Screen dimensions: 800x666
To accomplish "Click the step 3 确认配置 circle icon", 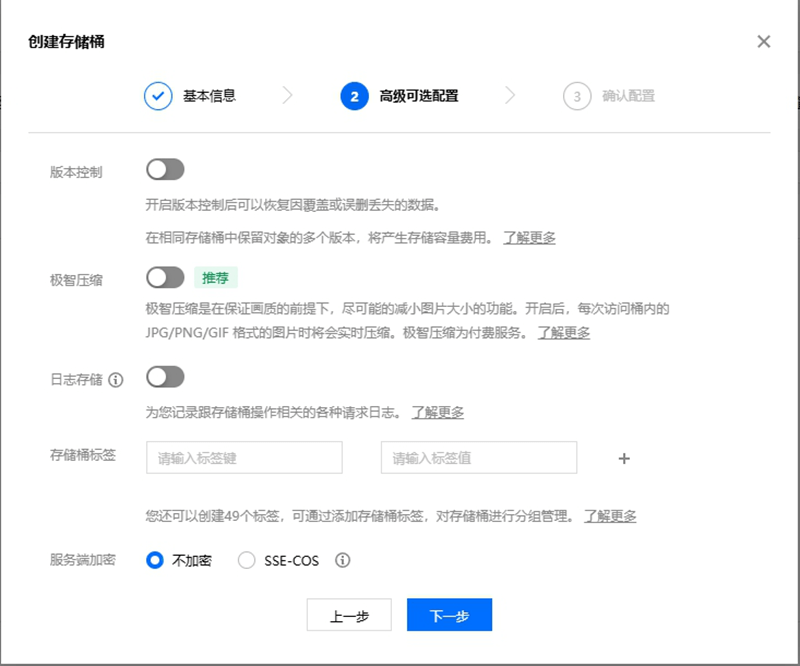I will (x=577, y=96).
